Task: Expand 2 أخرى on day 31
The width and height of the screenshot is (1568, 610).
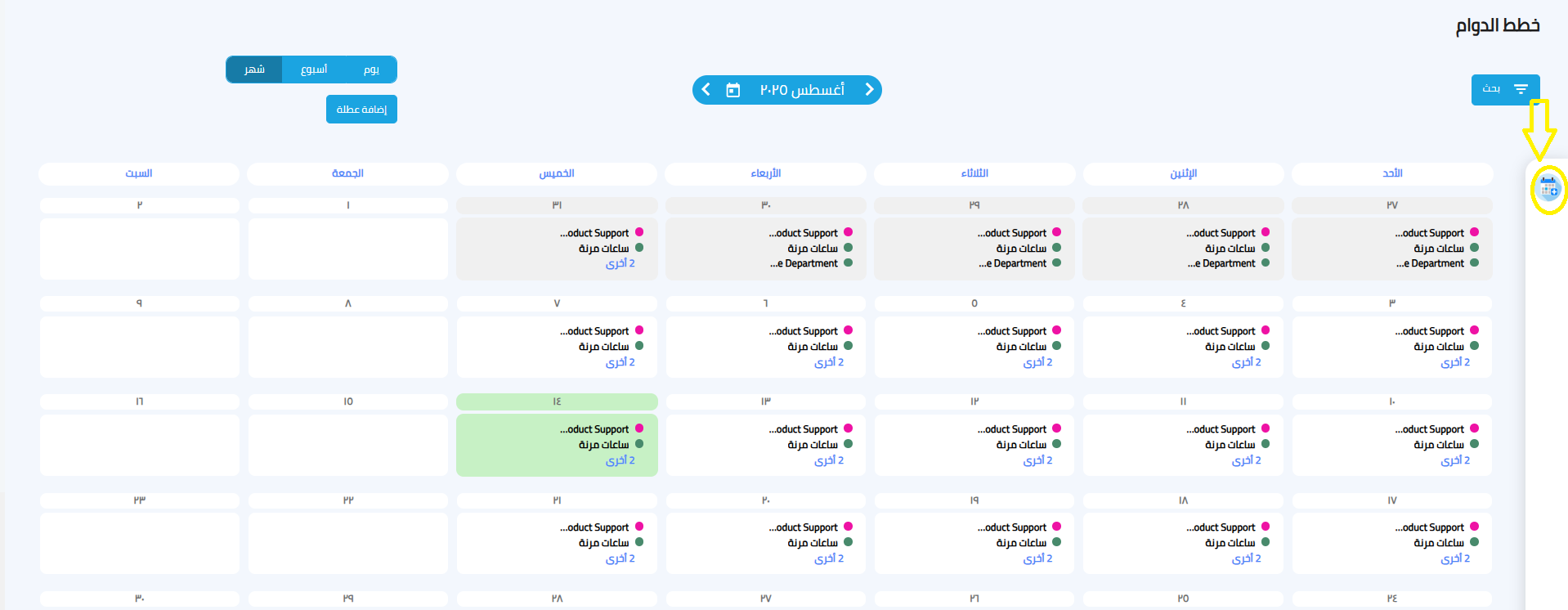Action: tap(620, 263)
